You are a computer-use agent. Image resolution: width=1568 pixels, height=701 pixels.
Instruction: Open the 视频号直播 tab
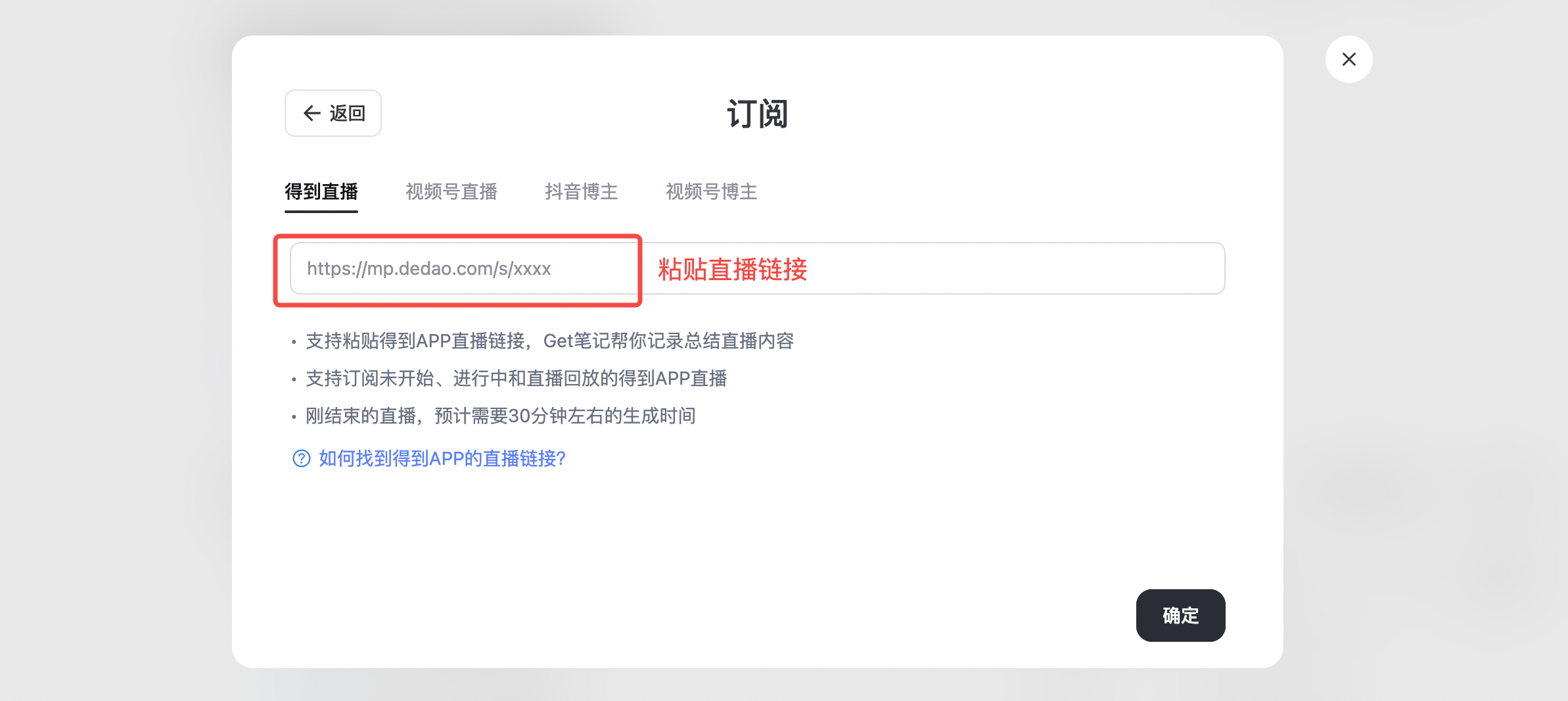click(x=451, y=191)
